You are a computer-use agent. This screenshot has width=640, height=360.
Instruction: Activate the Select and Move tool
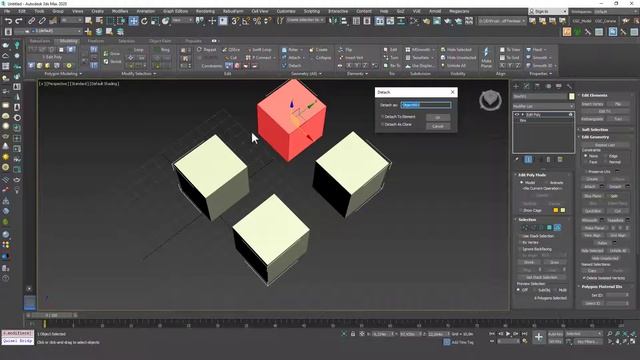coord(133,21)
